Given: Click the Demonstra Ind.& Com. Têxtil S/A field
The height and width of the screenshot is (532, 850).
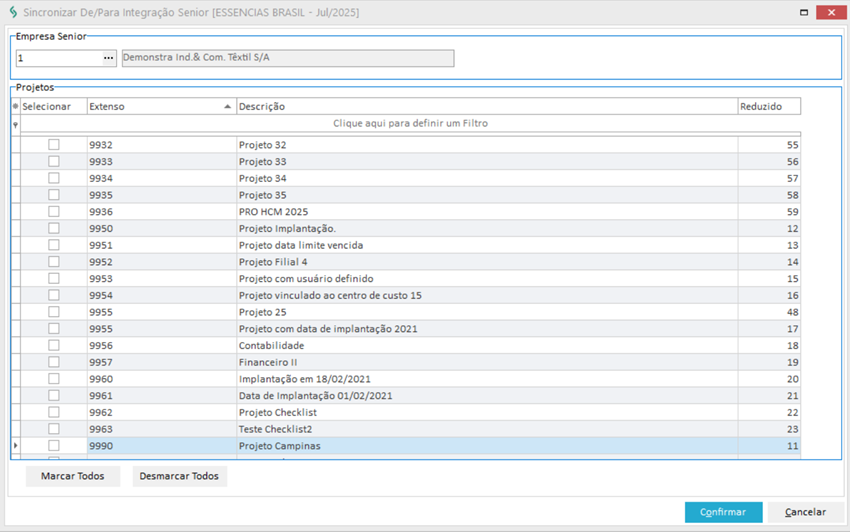Looking at the screenshot, I should (288, 58).
